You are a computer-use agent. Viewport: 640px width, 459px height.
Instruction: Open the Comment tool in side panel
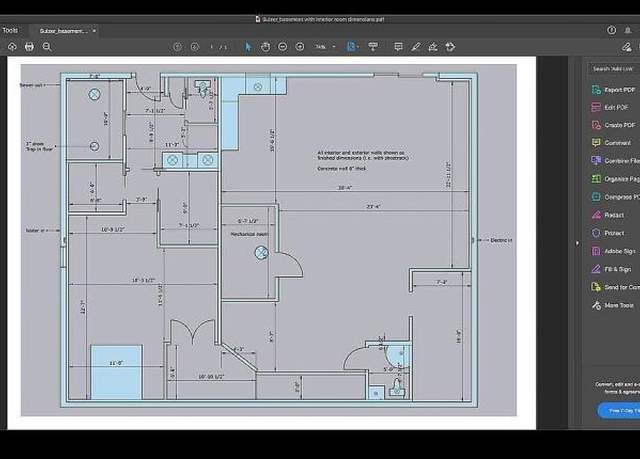[611, 143]
